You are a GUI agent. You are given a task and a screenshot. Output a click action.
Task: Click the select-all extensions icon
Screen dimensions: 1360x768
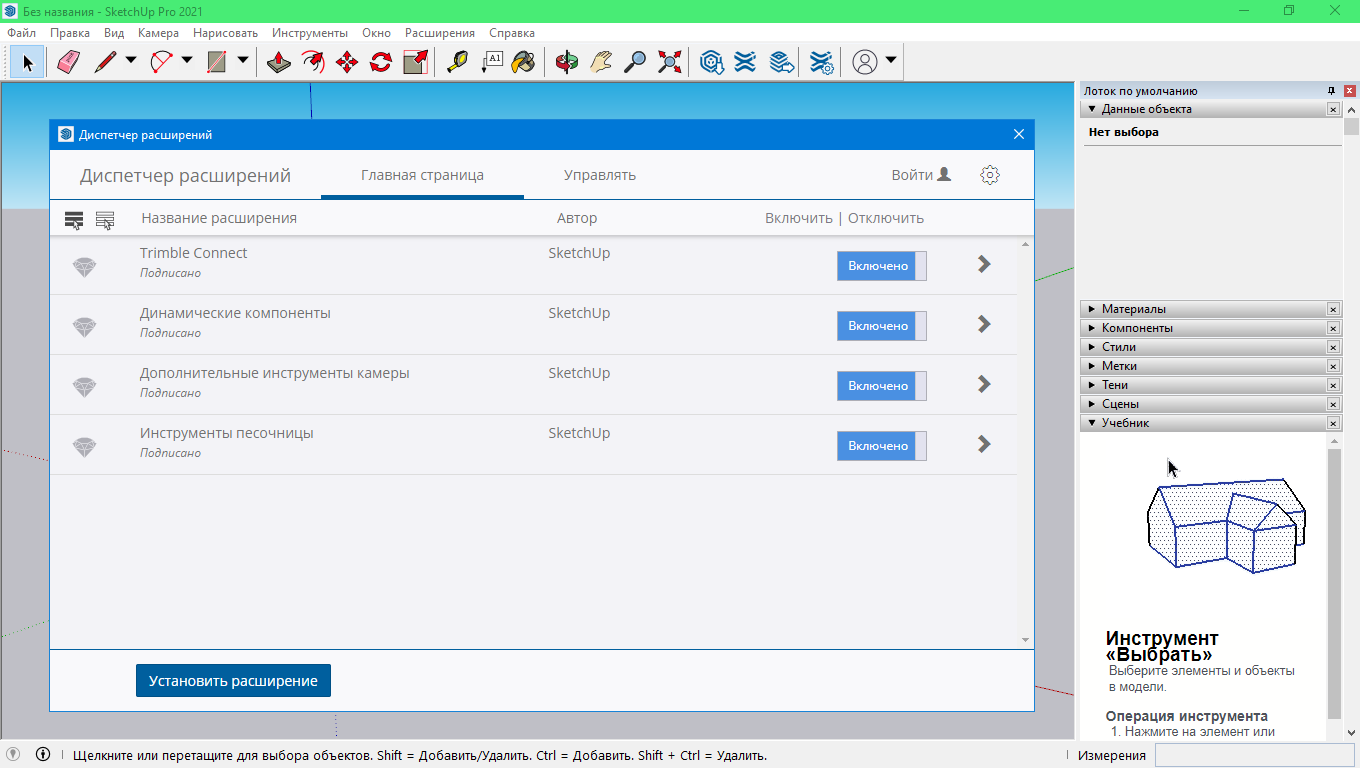(x=74, y=219)
